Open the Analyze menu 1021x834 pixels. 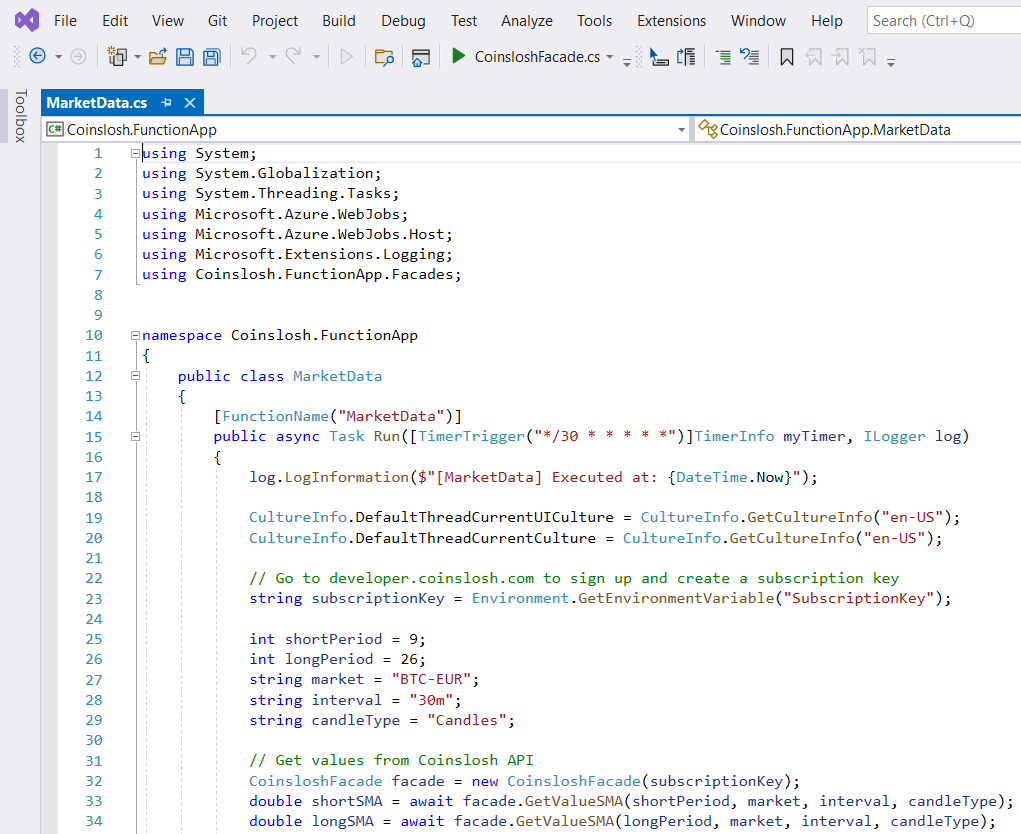coord(527,21)
